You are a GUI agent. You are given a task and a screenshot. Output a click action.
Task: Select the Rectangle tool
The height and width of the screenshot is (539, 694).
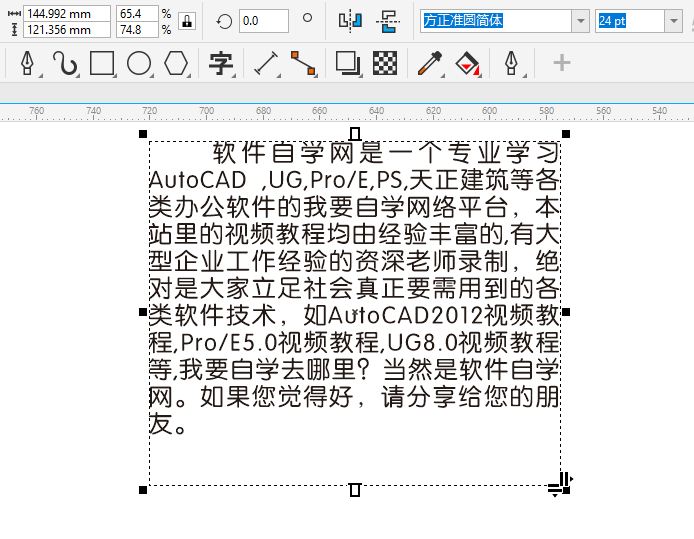102,63
